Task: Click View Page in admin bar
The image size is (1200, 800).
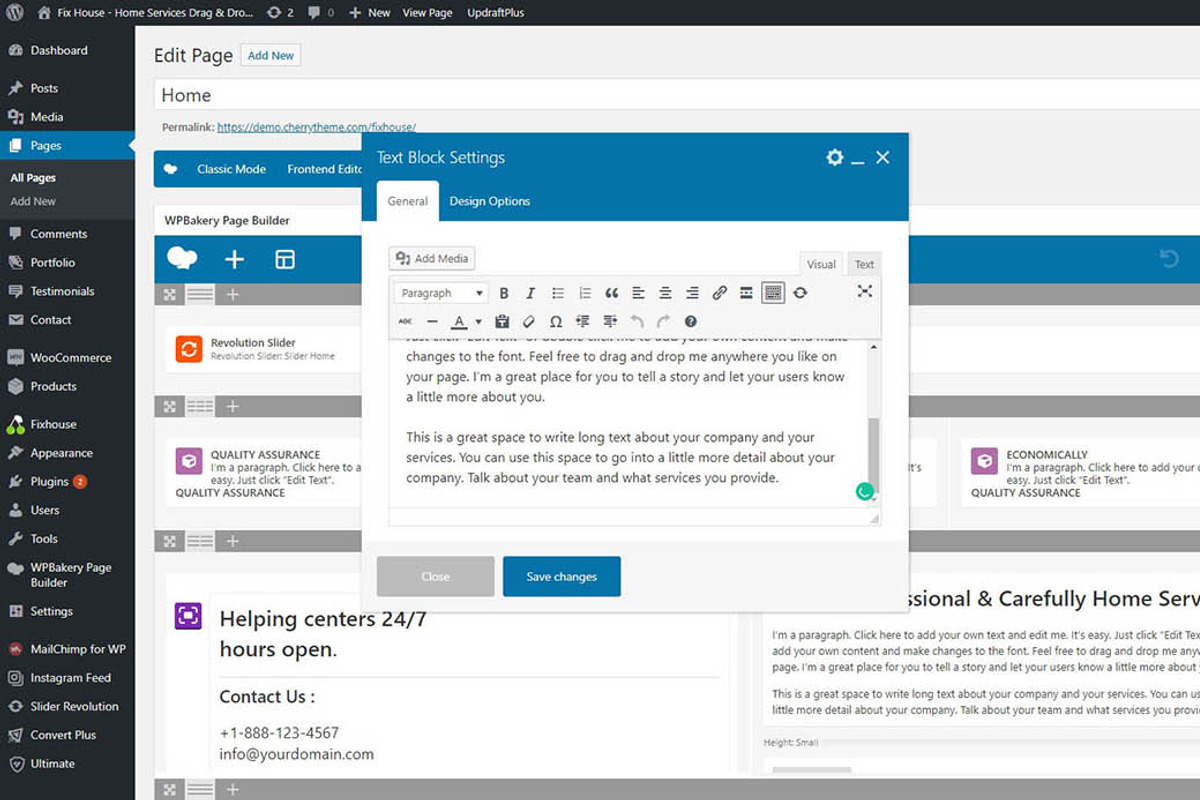Action: (427, 13)
